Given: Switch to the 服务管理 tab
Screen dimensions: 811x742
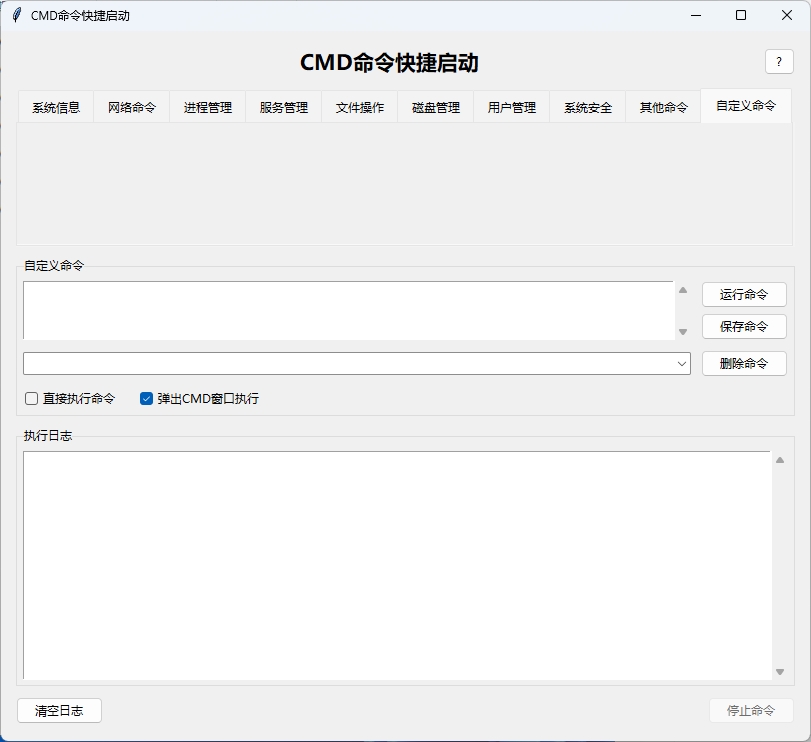Looking at the screenshot, I should point(283,106).
